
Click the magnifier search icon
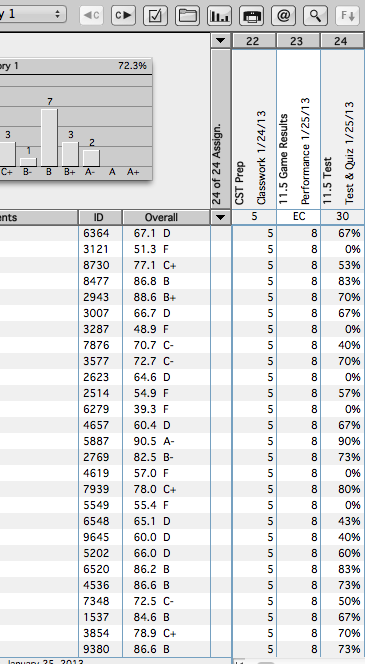(x=315, y=16)
